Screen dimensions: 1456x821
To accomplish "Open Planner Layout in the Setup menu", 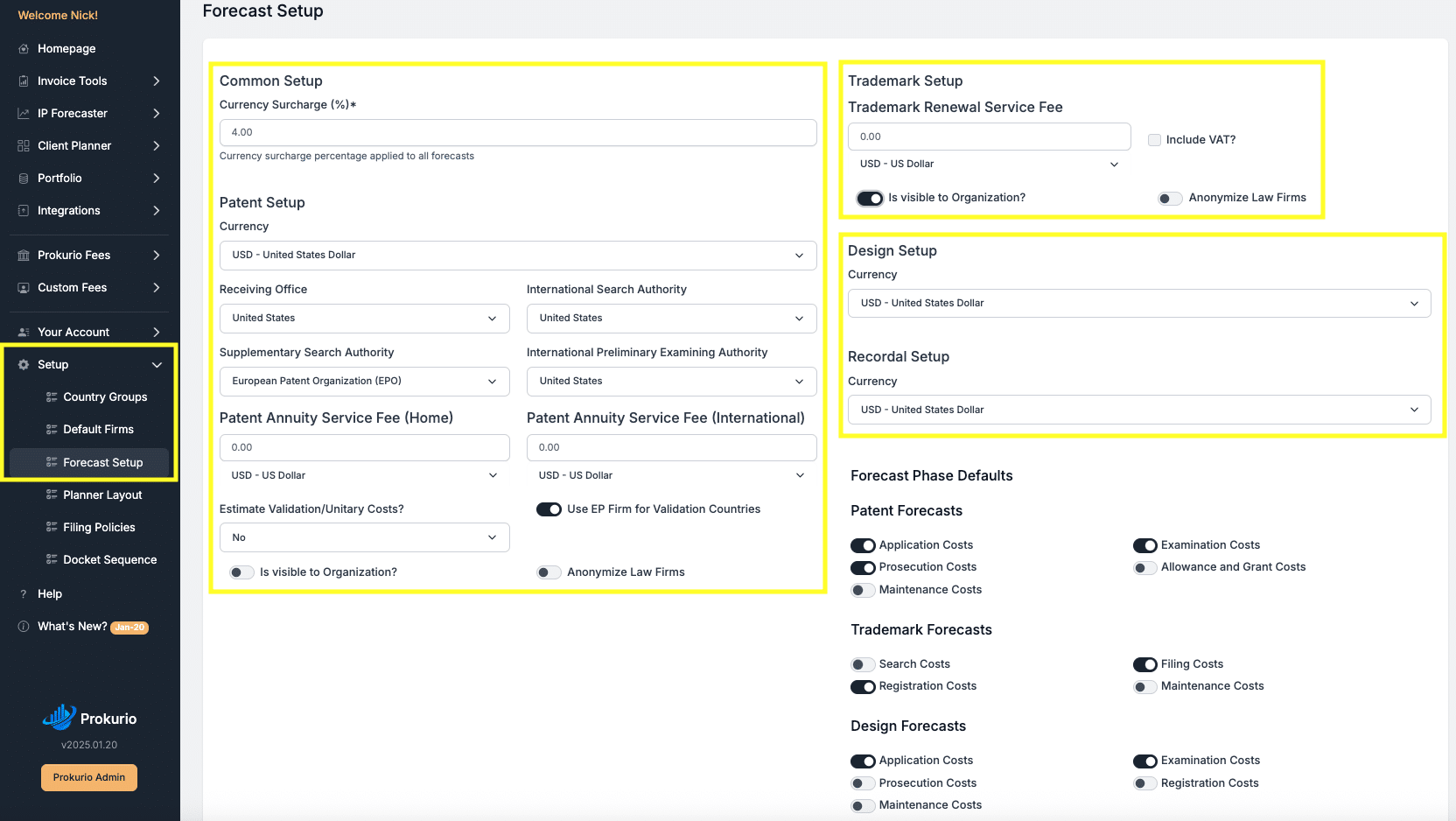I will click(x=102, y=495).
